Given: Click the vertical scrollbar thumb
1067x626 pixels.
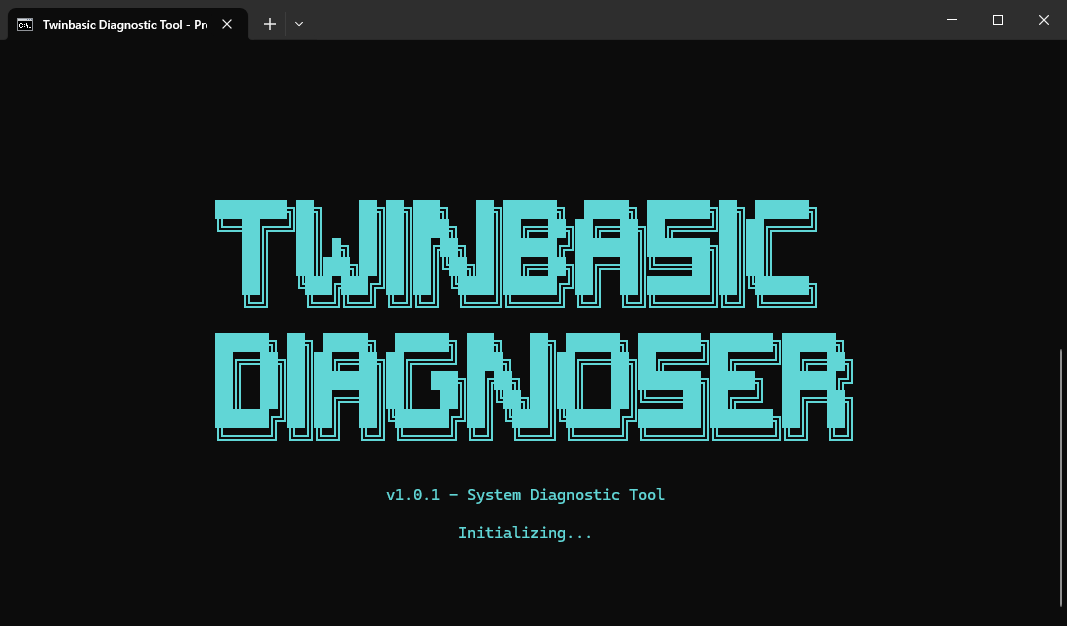Looking at the screenshot, I should tap(1061, 477).
